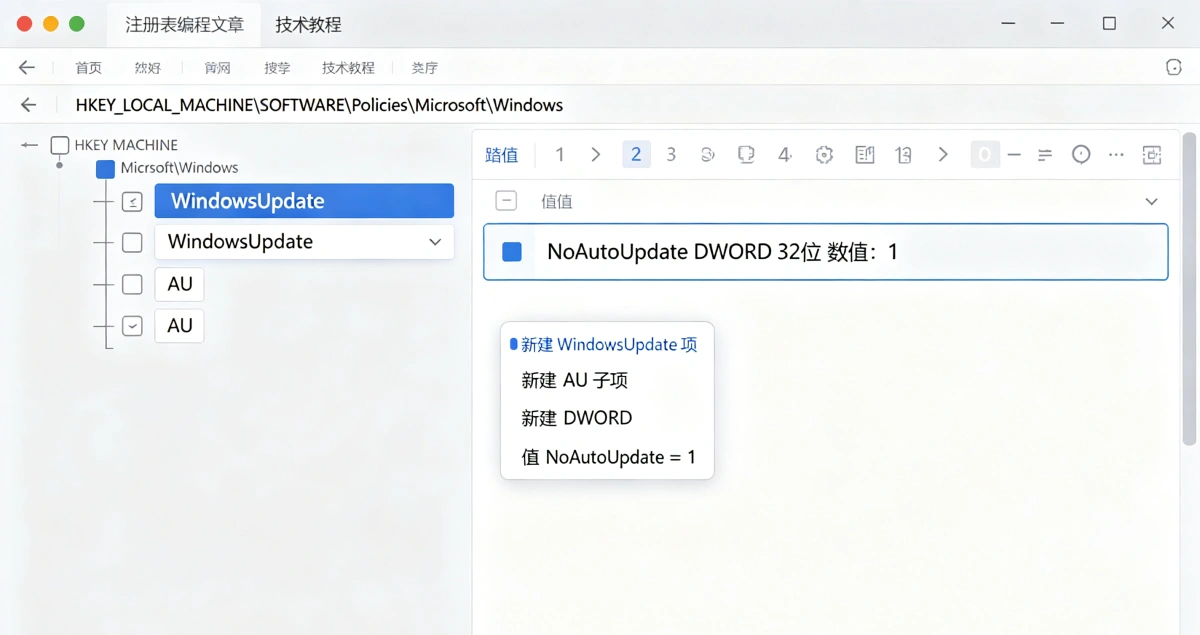Select the highlighted WindowsUpdate tree item
The width and height of the screenshot is (1200, 635).
(304, 201)
